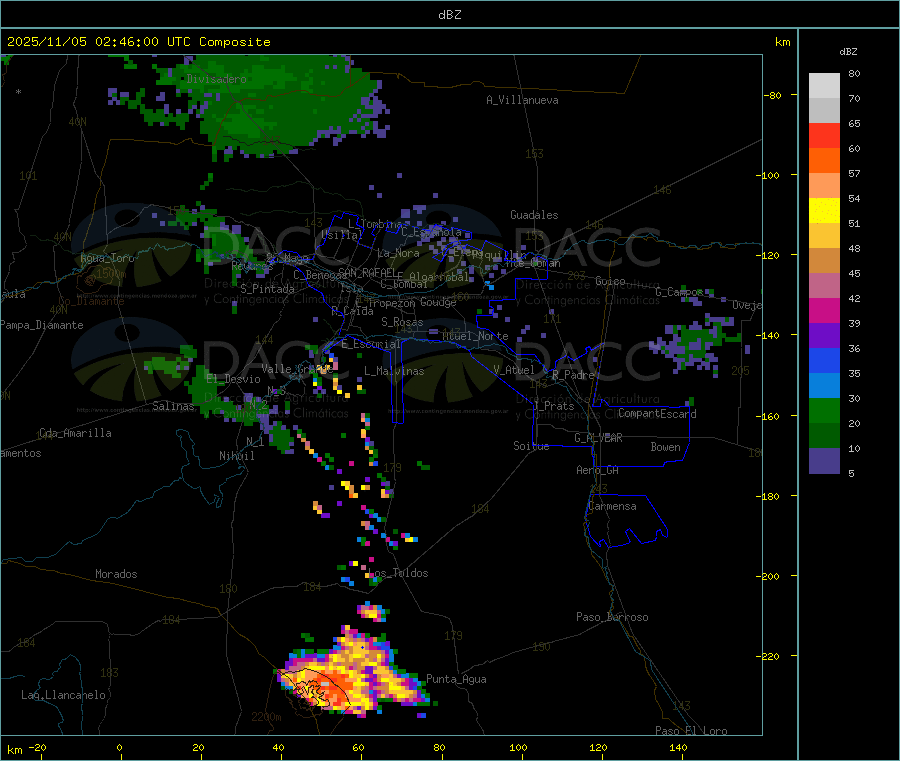The width and height of the screenshot is (900, 761).
Task: Click the Morados map label
Action: (x=116, y=574)
